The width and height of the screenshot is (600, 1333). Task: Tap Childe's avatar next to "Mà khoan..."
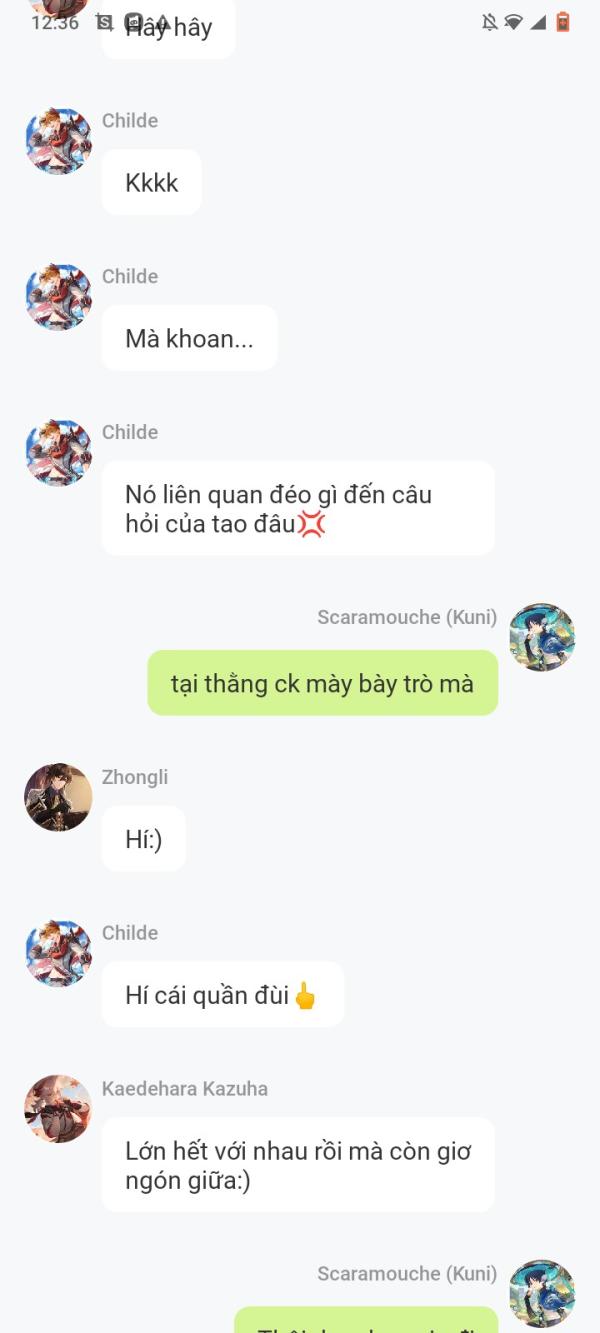point(58,297)
